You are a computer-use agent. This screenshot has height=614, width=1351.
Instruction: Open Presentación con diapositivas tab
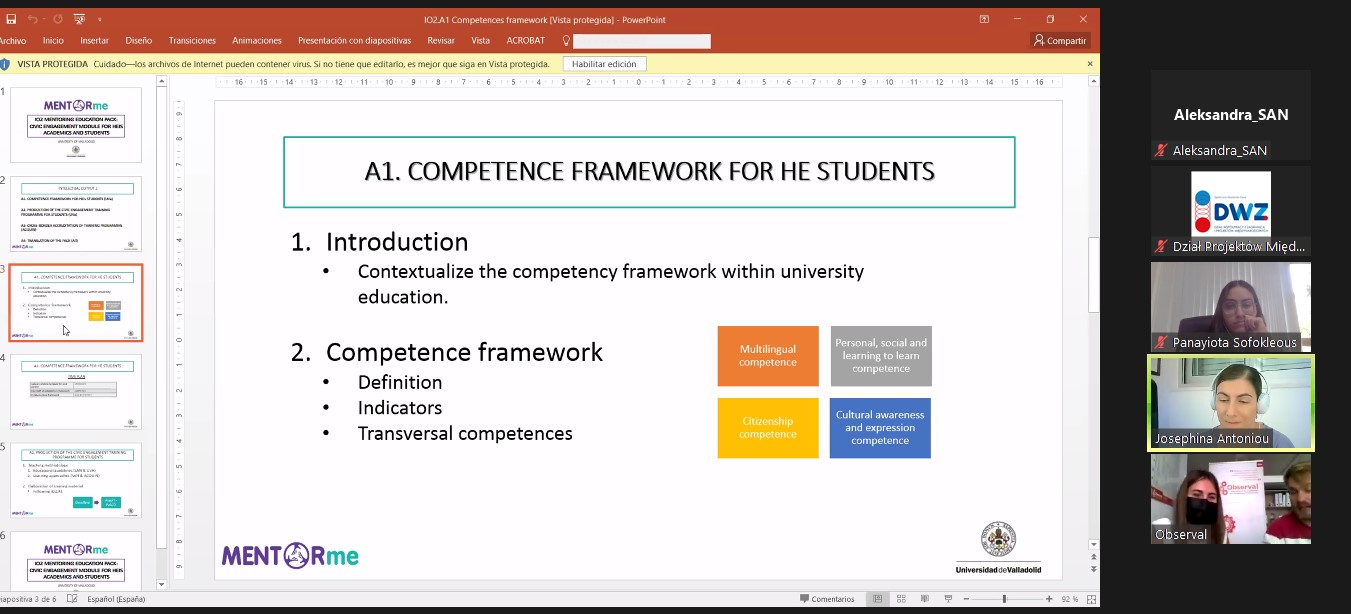coord(354,41)
